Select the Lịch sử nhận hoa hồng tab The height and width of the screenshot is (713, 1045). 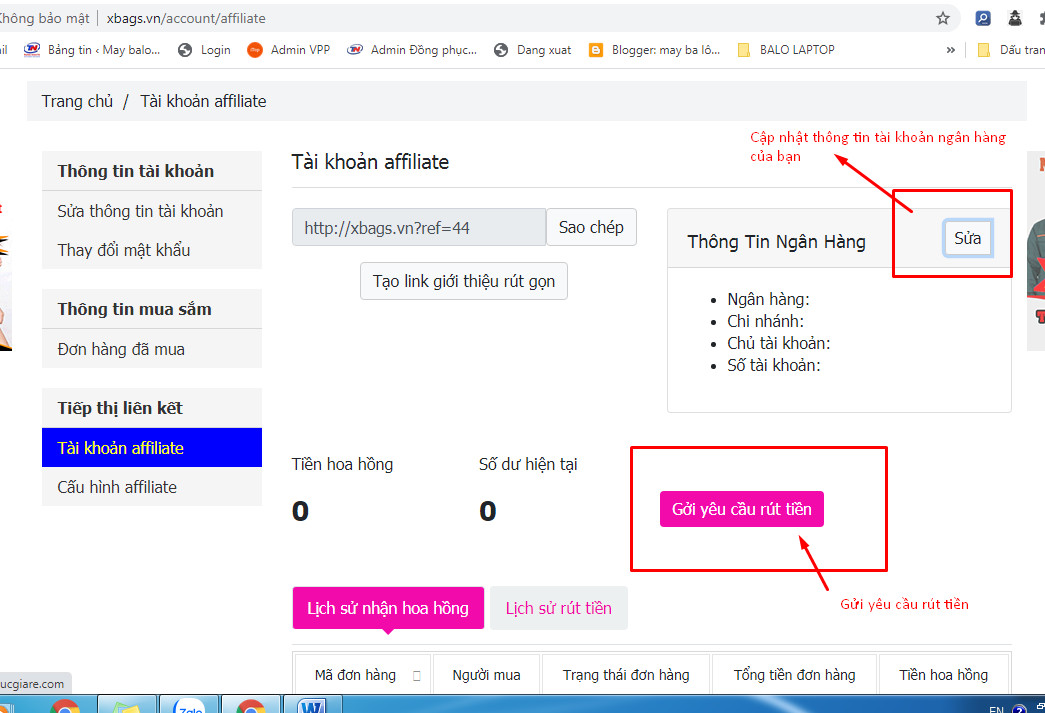pos(388,608)
